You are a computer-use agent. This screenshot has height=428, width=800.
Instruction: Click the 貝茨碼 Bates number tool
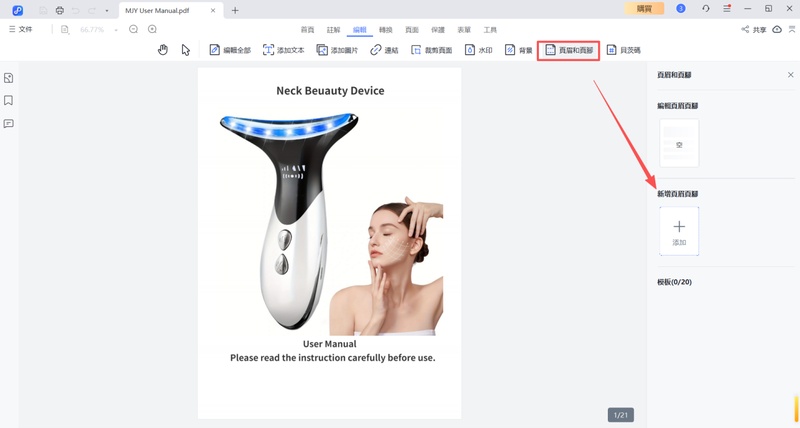(623, 50)
